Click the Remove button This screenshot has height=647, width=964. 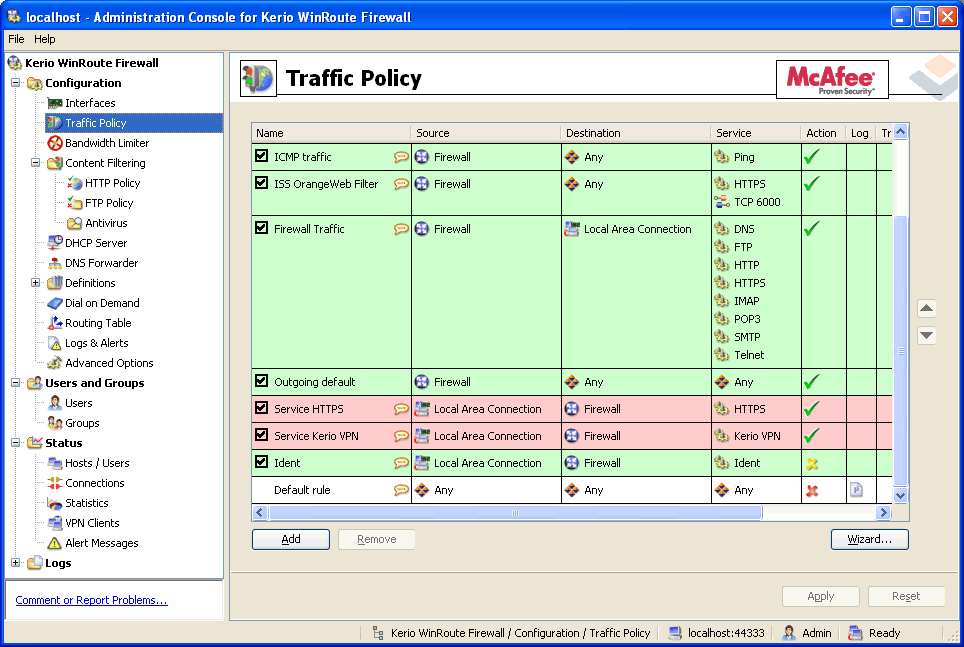pos(376,539)
